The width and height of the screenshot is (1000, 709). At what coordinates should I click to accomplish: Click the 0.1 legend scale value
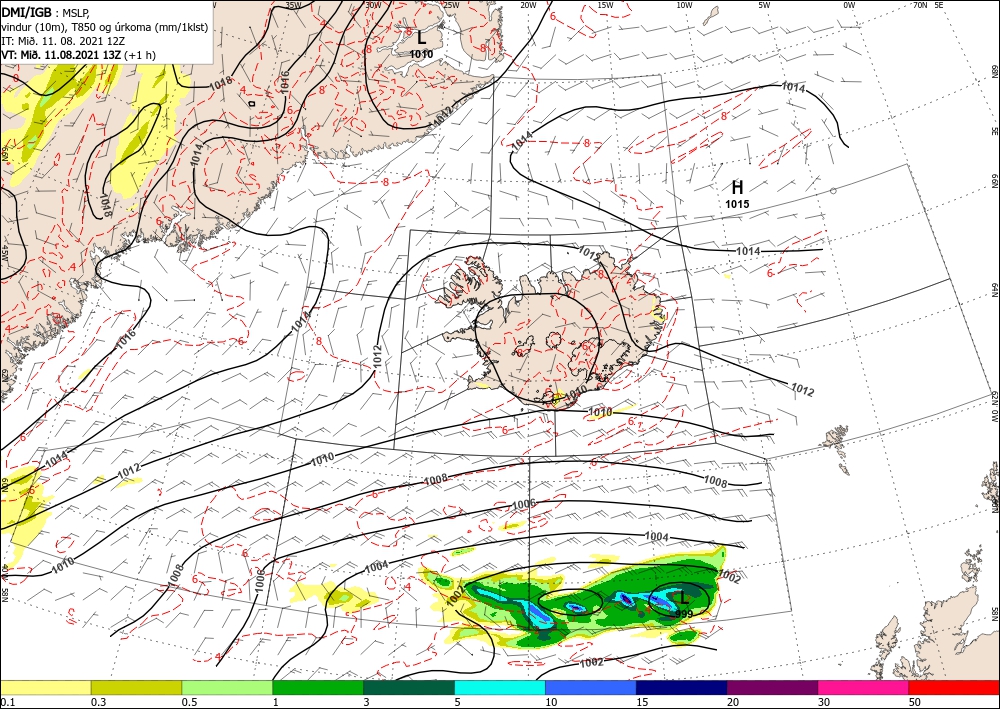point(6,702)
